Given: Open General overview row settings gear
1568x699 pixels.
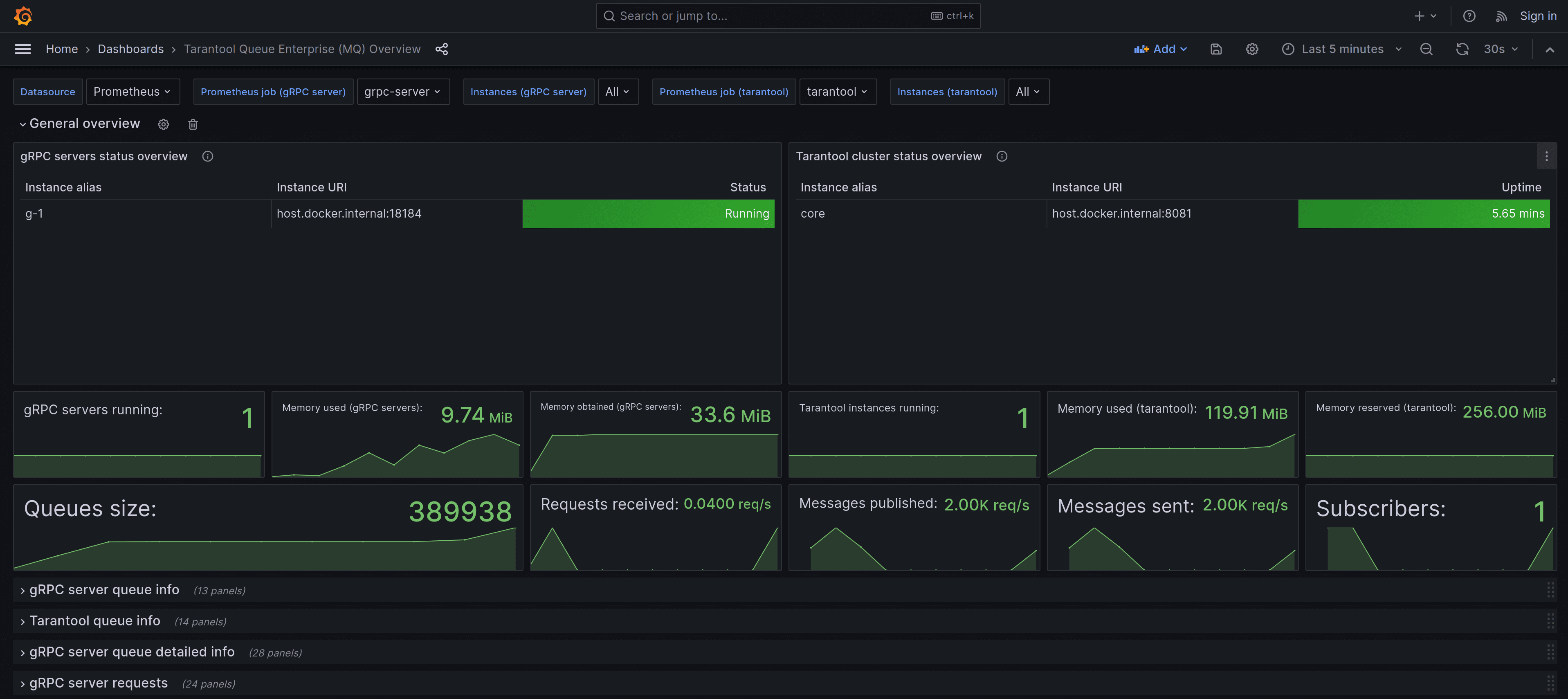Looking at the screenshot, I should coord(163,124).
